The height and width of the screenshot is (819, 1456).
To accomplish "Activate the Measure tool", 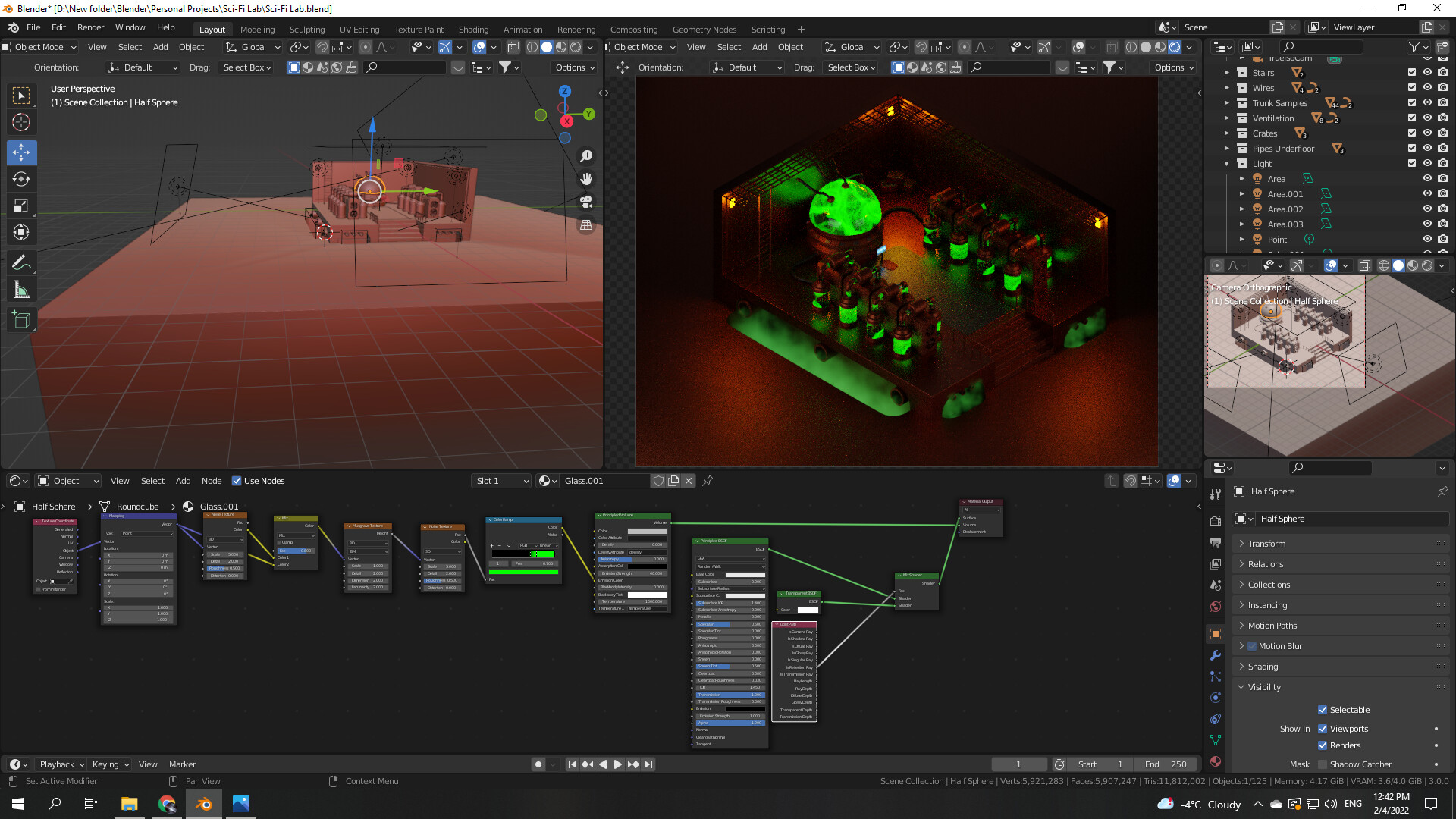I will pos(21,289).
